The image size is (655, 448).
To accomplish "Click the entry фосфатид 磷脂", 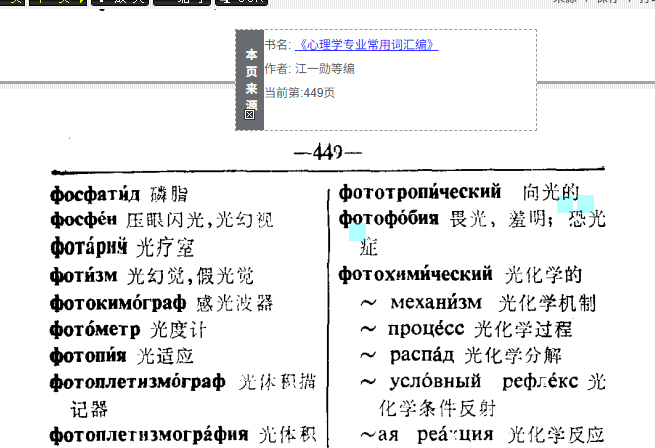I will click(x=119, y=194).
